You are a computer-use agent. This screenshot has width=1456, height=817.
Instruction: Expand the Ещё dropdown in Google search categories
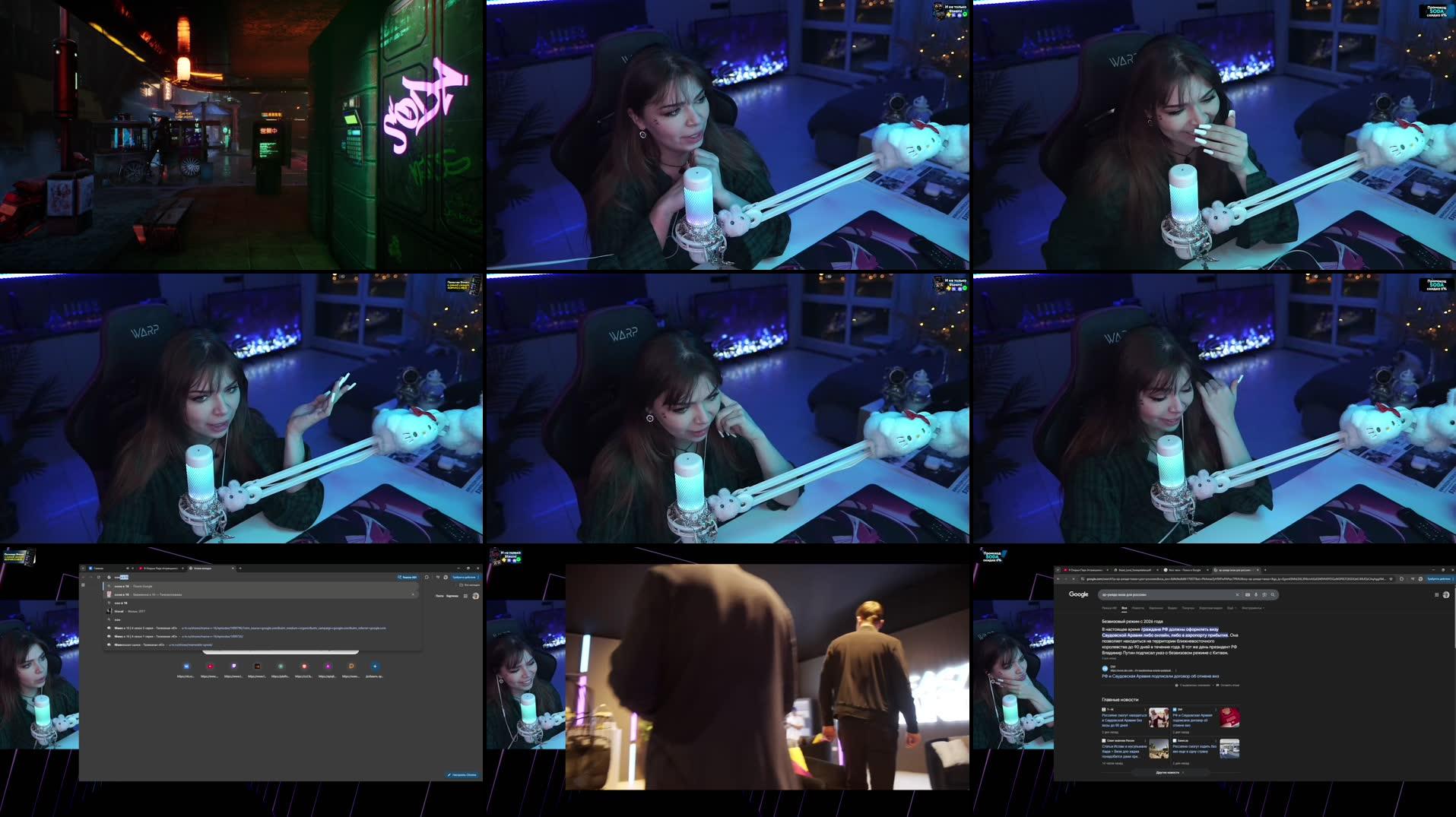pyautogui.click(x=1232, y=608)
